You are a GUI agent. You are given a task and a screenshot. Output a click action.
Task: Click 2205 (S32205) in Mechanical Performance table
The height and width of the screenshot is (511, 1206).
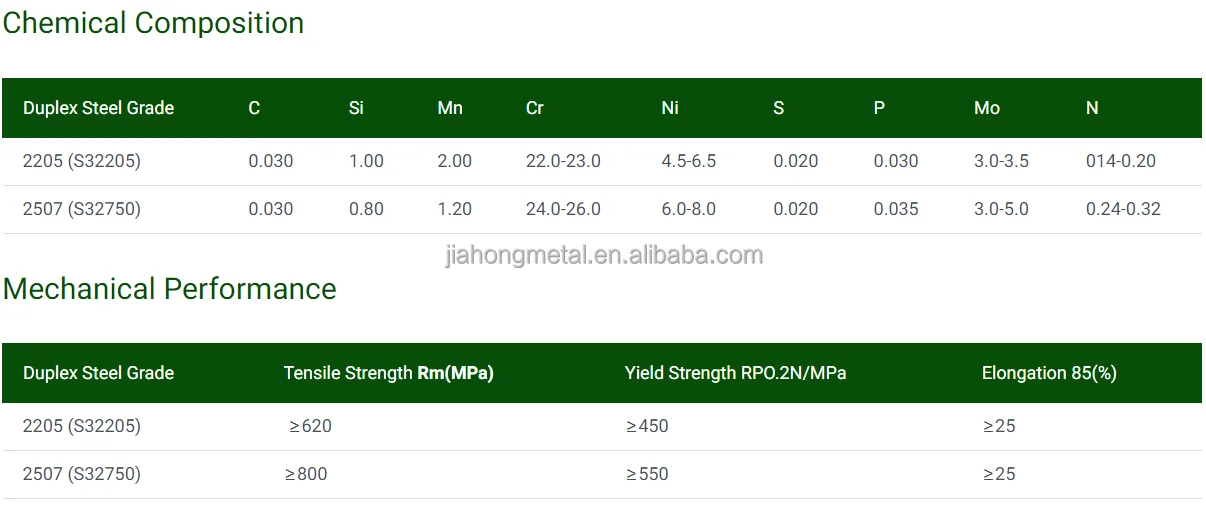(x=82, y=426)
